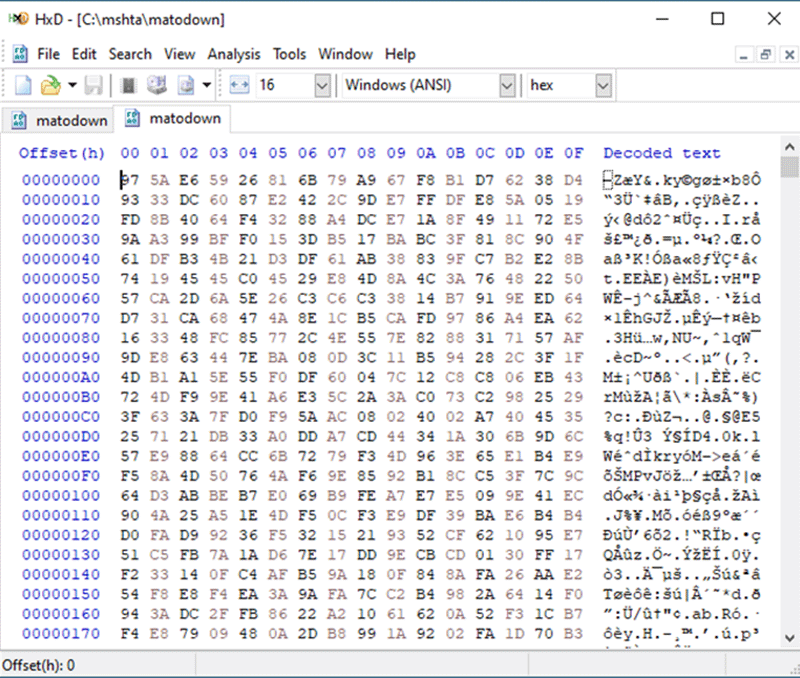This screenshot has width=800, height=678.
Task: Click byte D0 at start of row 00000120
Action: (130, 535)
